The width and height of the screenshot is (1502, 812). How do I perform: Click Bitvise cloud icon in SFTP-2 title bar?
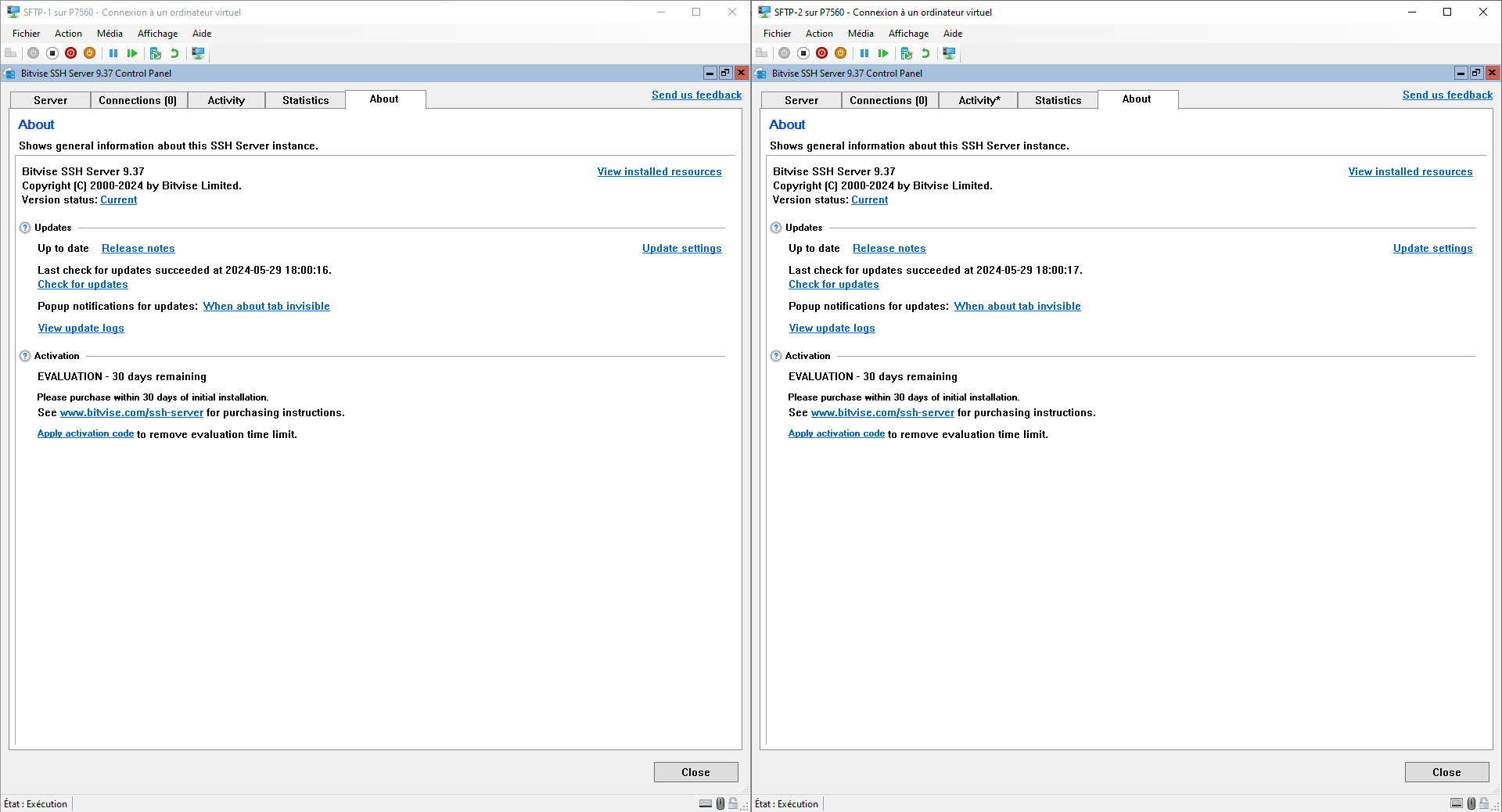[x=761, y=74]
